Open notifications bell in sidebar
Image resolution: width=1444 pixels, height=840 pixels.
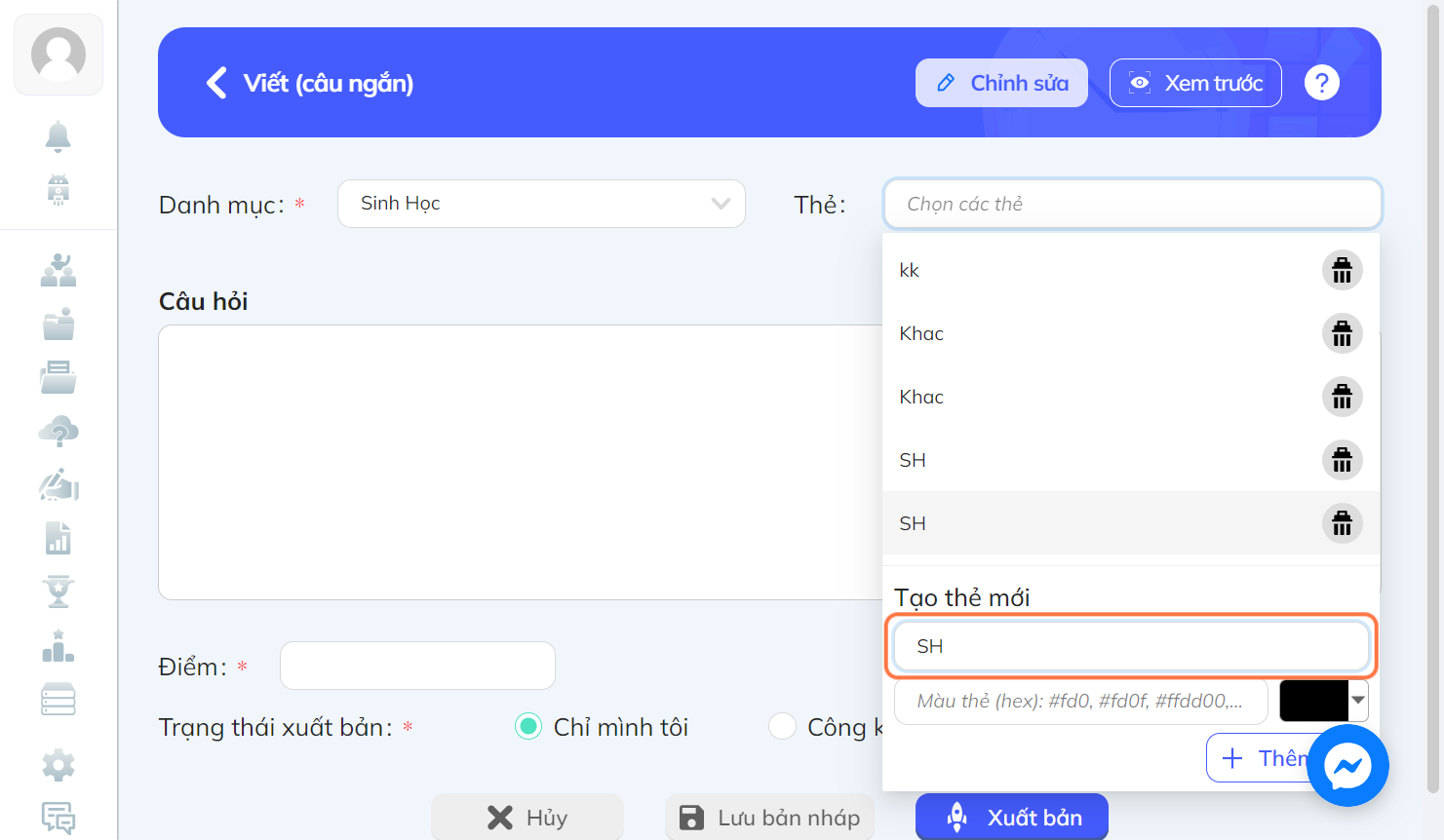pyautogui.click(x=59, y=136)
